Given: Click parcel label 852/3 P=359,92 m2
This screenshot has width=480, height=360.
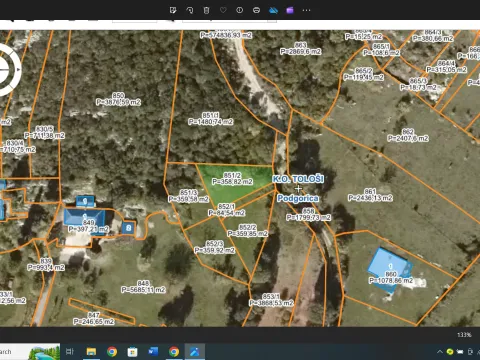Looking at the screenshot, I should 214,247.
